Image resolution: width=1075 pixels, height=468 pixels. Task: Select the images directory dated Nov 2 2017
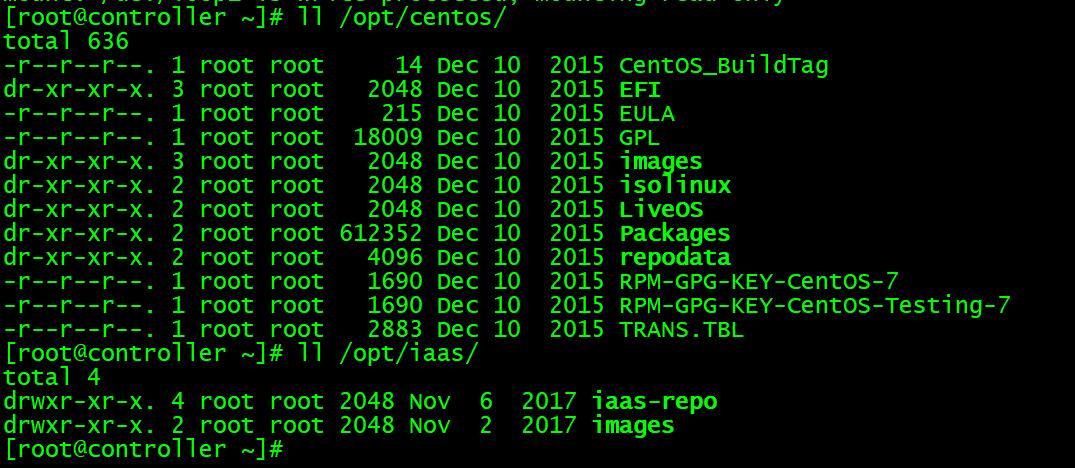coord(633,426)
